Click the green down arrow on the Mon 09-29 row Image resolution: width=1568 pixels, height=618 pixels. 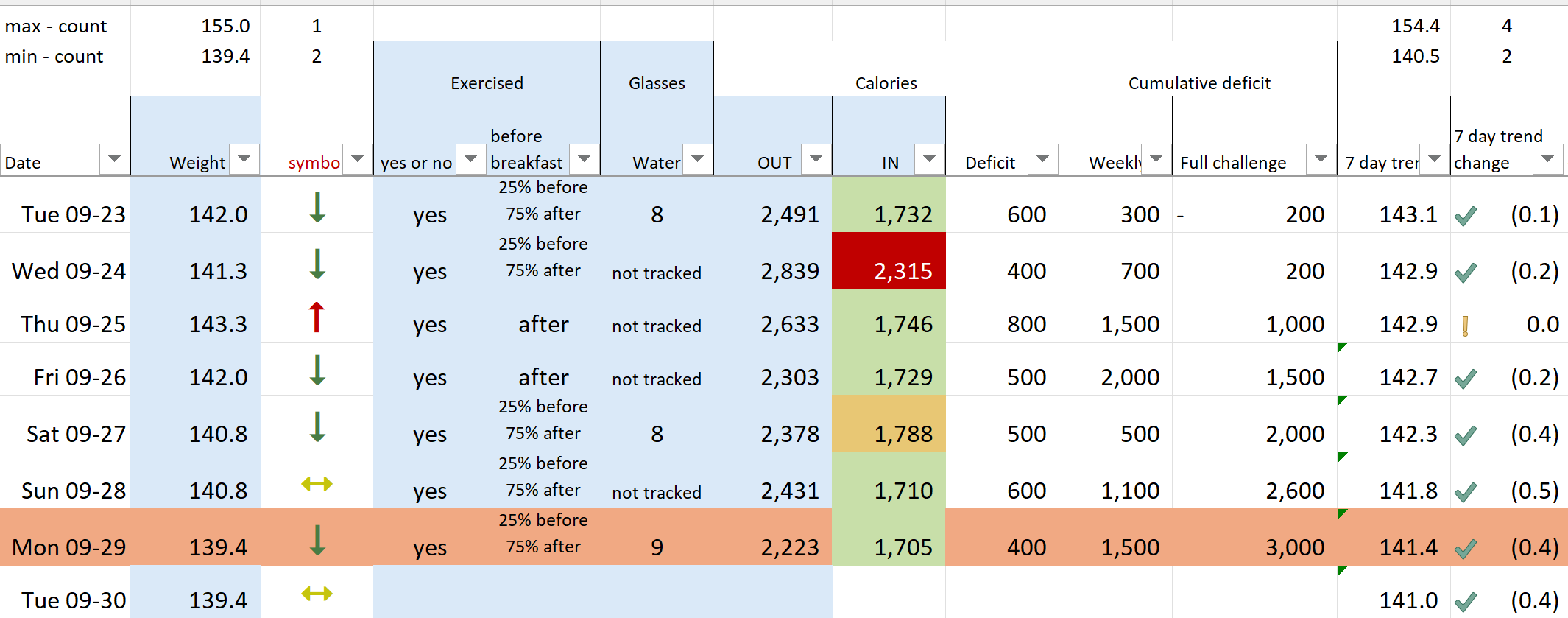(317, 540)
